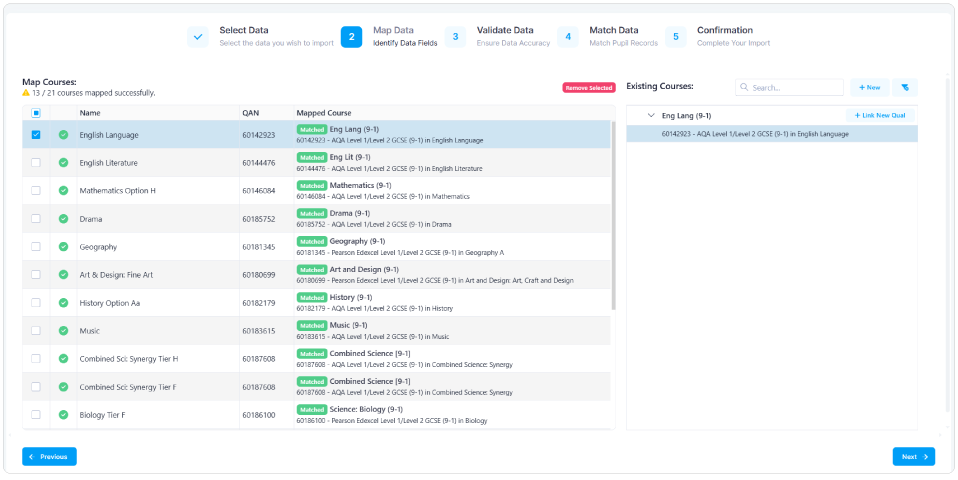Click the Next button
This screenshot has height=480, width=958.
(x=913, y=456)
